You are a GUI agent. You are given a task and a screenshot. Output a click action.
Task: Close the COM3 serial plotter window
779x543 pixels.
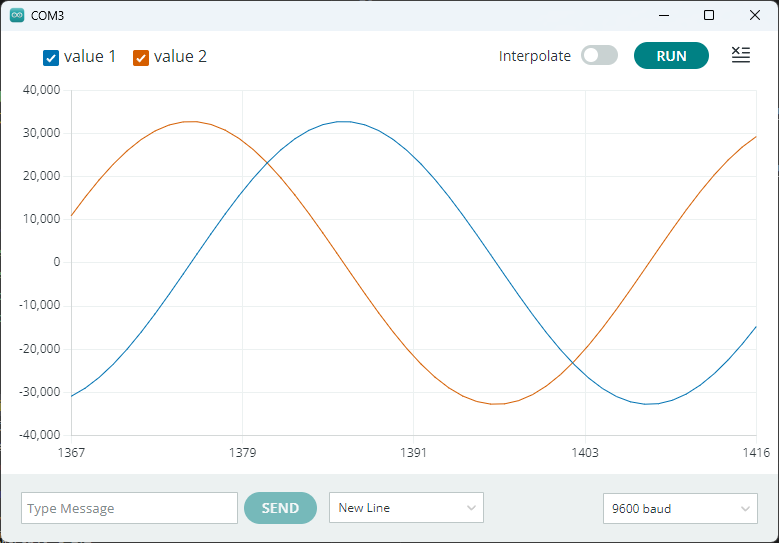(x=755, y=16)
